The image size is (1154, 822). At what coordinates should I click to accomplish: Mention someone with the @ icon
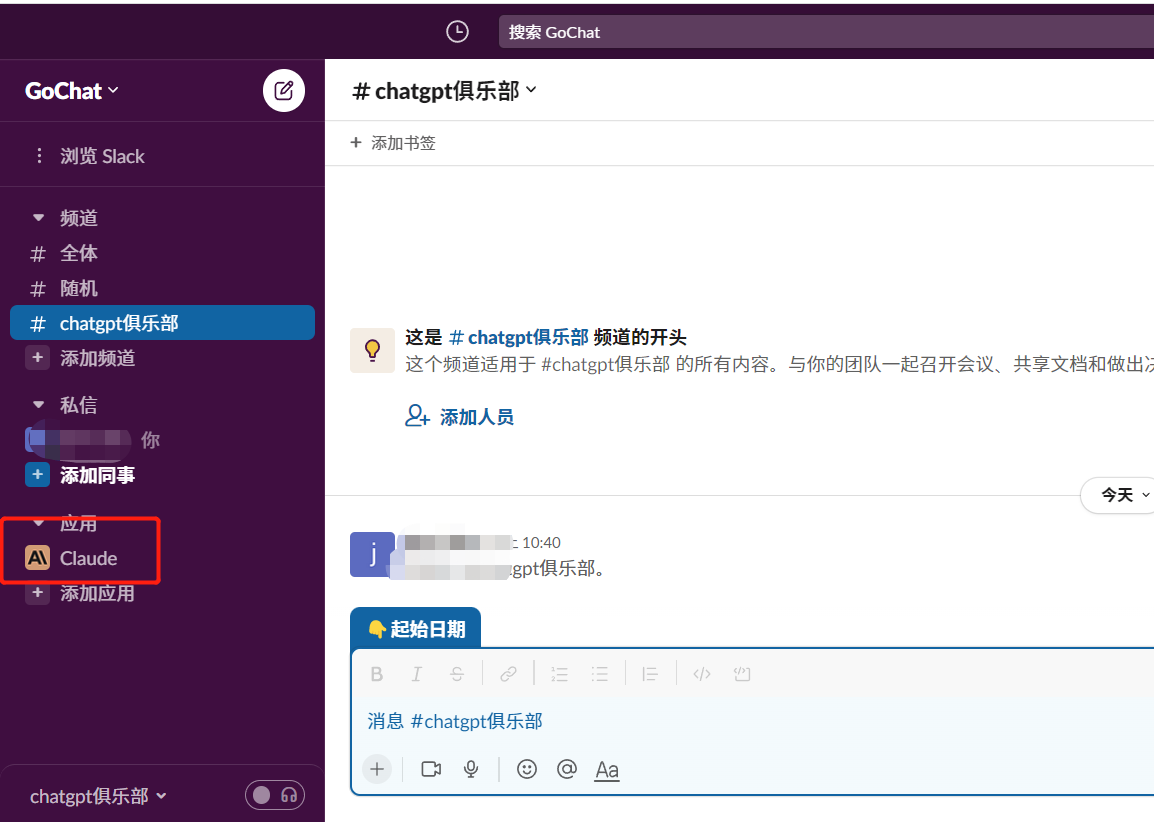point(567,769)
